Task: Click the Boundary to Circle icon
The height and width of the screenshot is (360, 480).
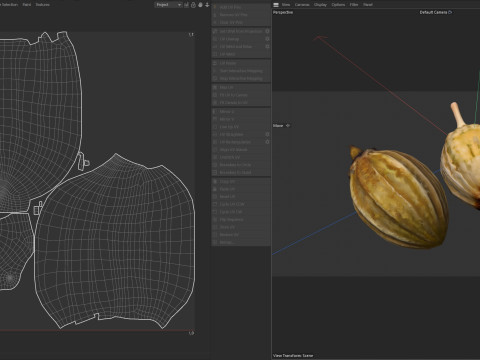Action: pyautogui.click(x=215, y=165)
